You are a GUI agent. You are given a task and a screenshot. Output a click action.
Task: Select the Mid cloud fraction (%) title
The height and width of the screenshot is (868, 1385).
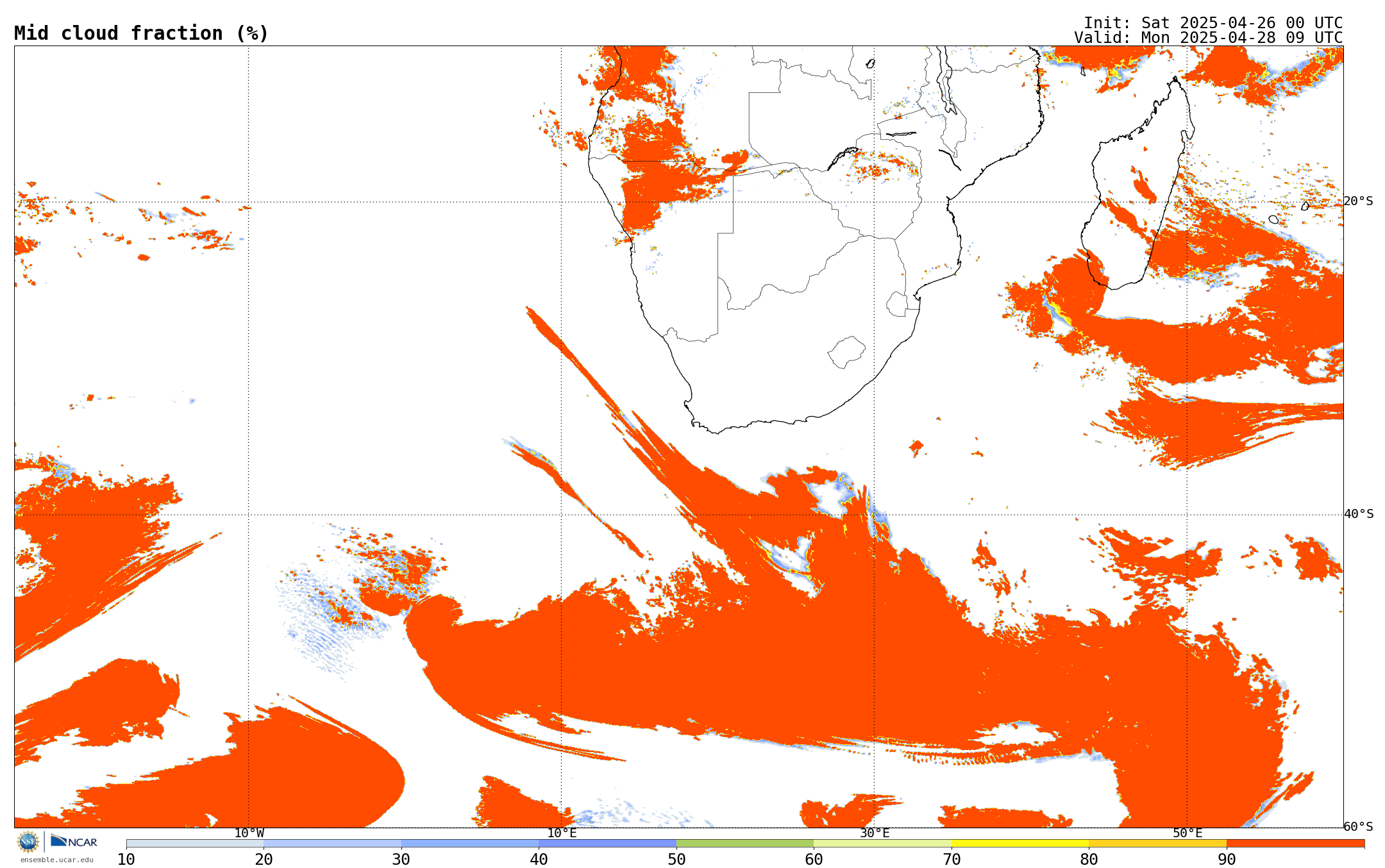click(x=141, y=33)
